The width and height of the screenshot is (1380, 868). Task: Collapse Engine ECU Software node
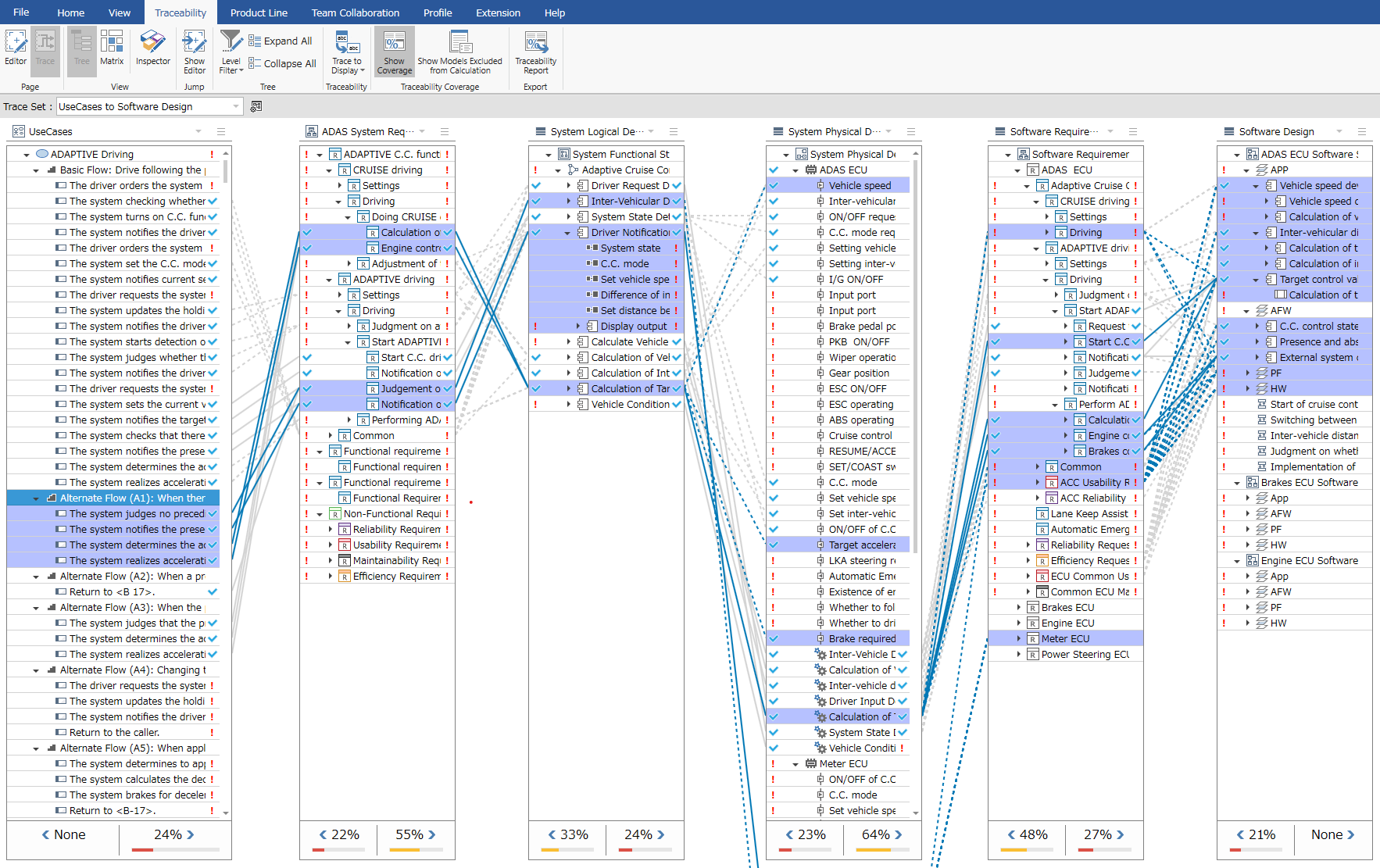[x=1237, y=561]
